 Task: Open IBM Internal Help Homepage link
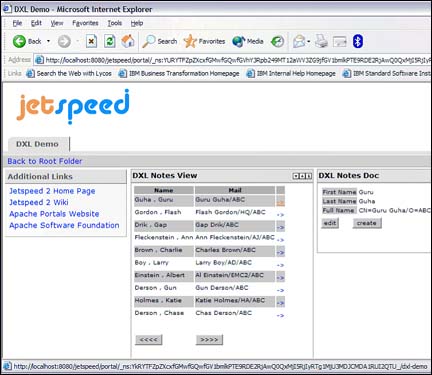(x=291, y=73)
